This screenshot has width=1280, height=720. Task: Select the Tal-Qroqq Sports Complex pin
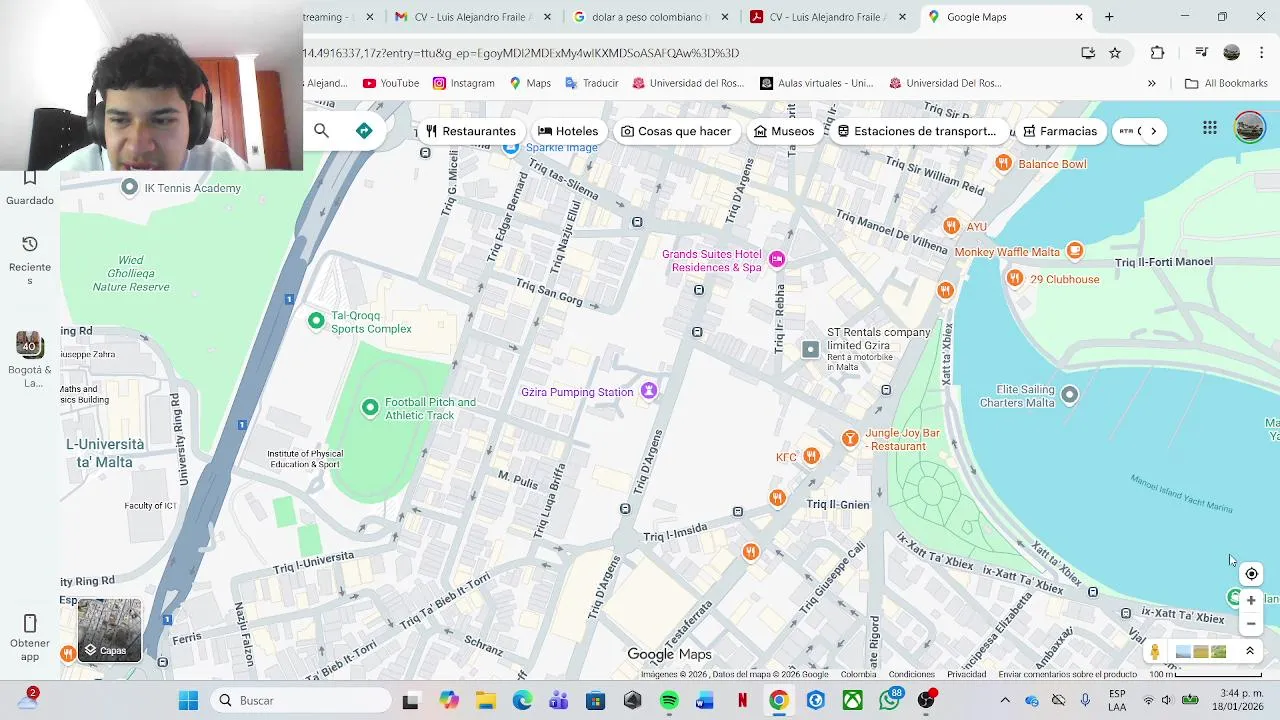coord(316,321)
